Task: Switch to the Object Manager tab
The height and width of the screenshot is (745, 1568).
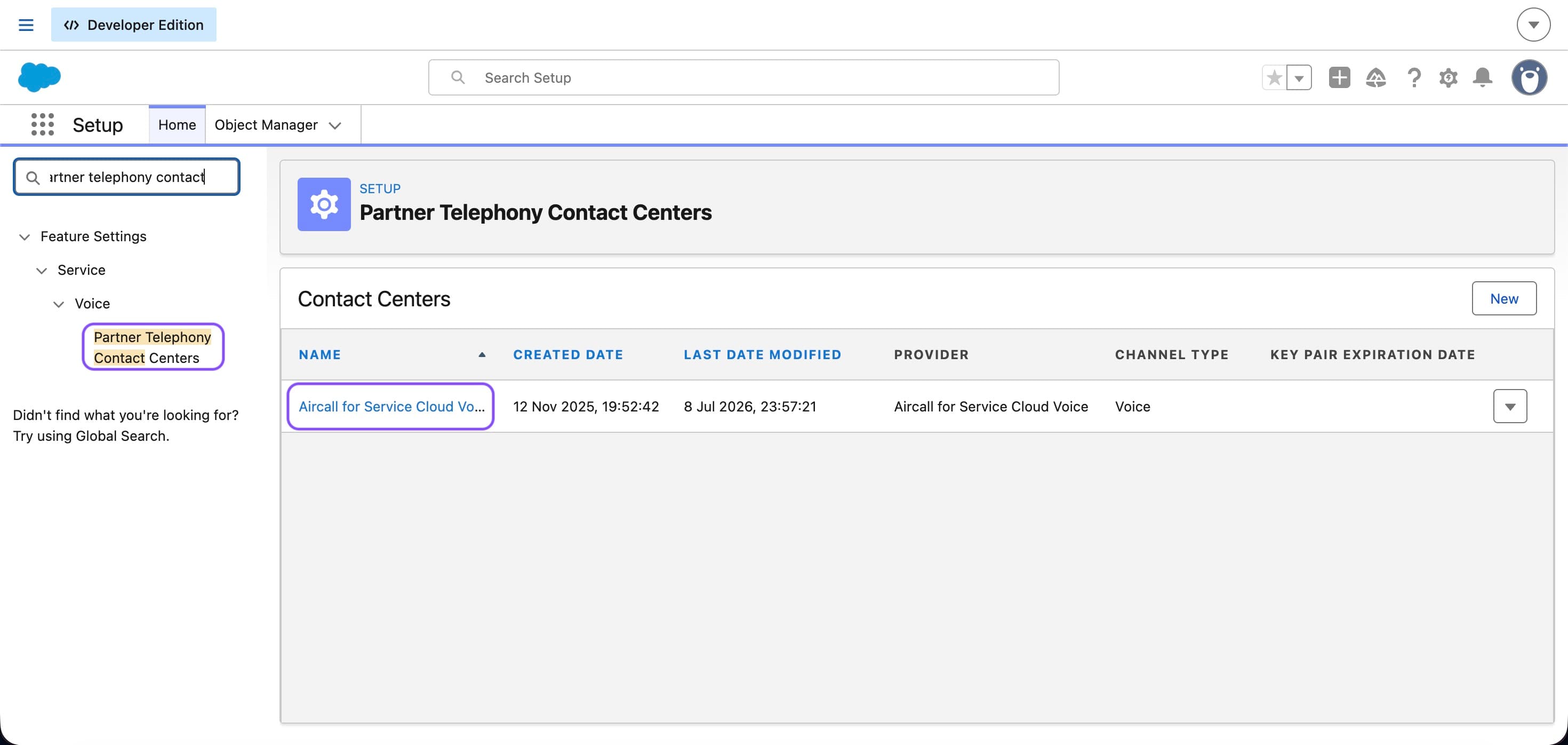Action: tap(266, 125)
